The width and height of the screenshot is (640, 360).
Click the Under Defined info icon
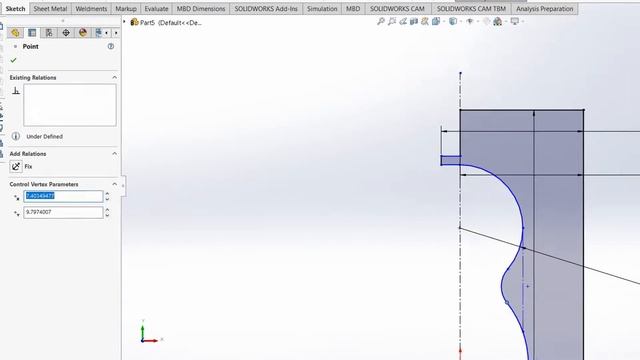click(16, 136)
